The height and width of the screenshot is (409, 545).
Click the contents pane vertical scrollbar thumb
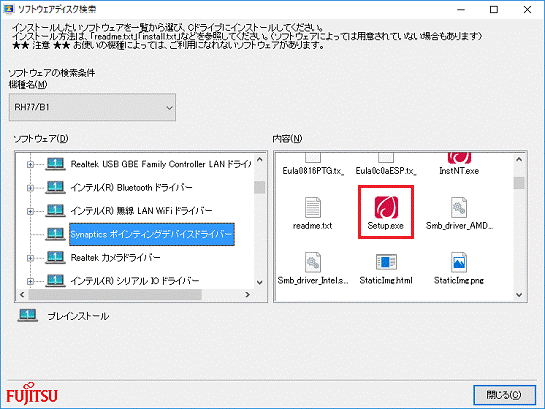(519, 183)
